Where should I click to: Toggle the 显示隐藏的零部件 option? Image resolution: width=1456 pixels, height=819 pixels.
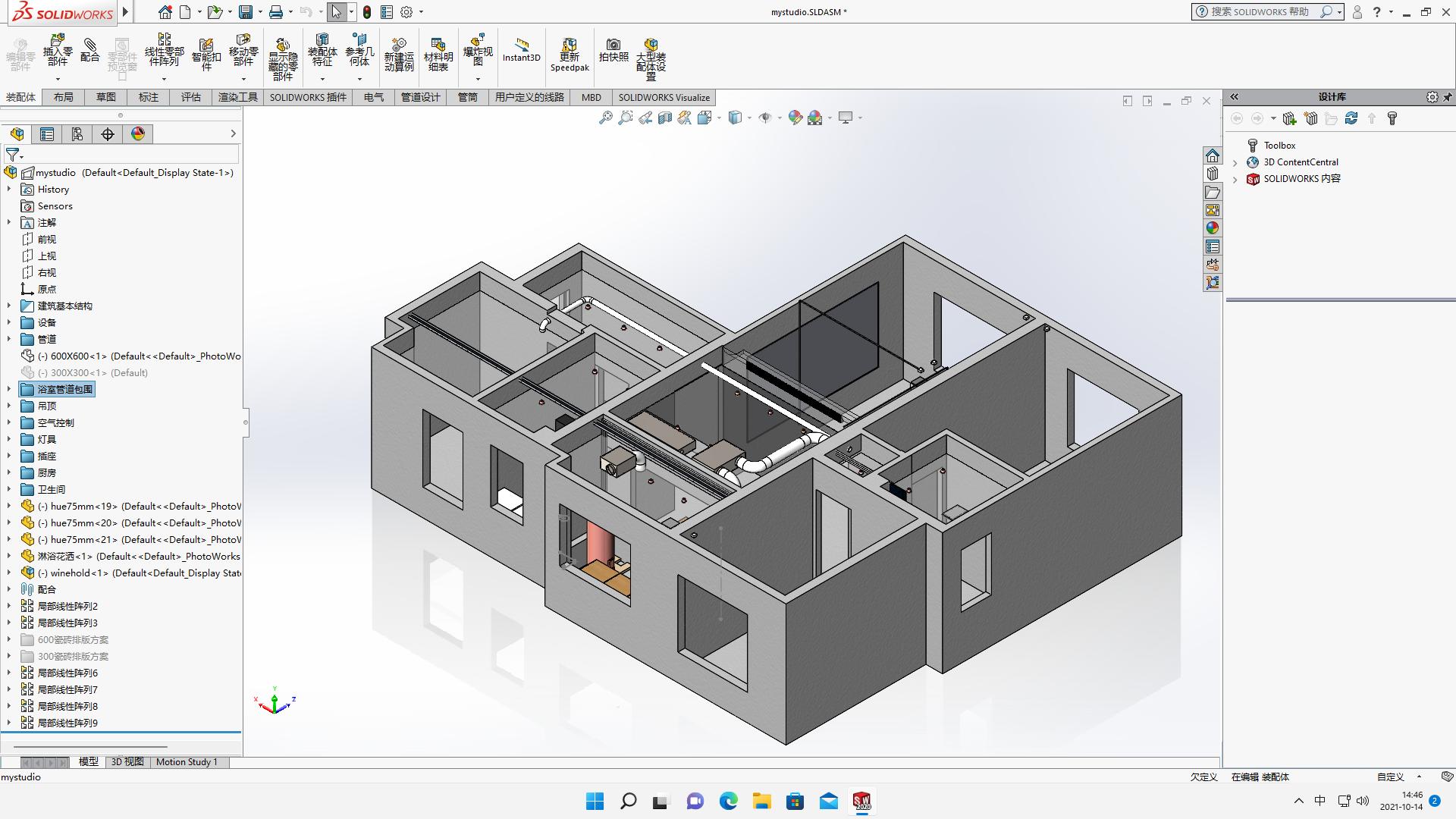(283, 53)
